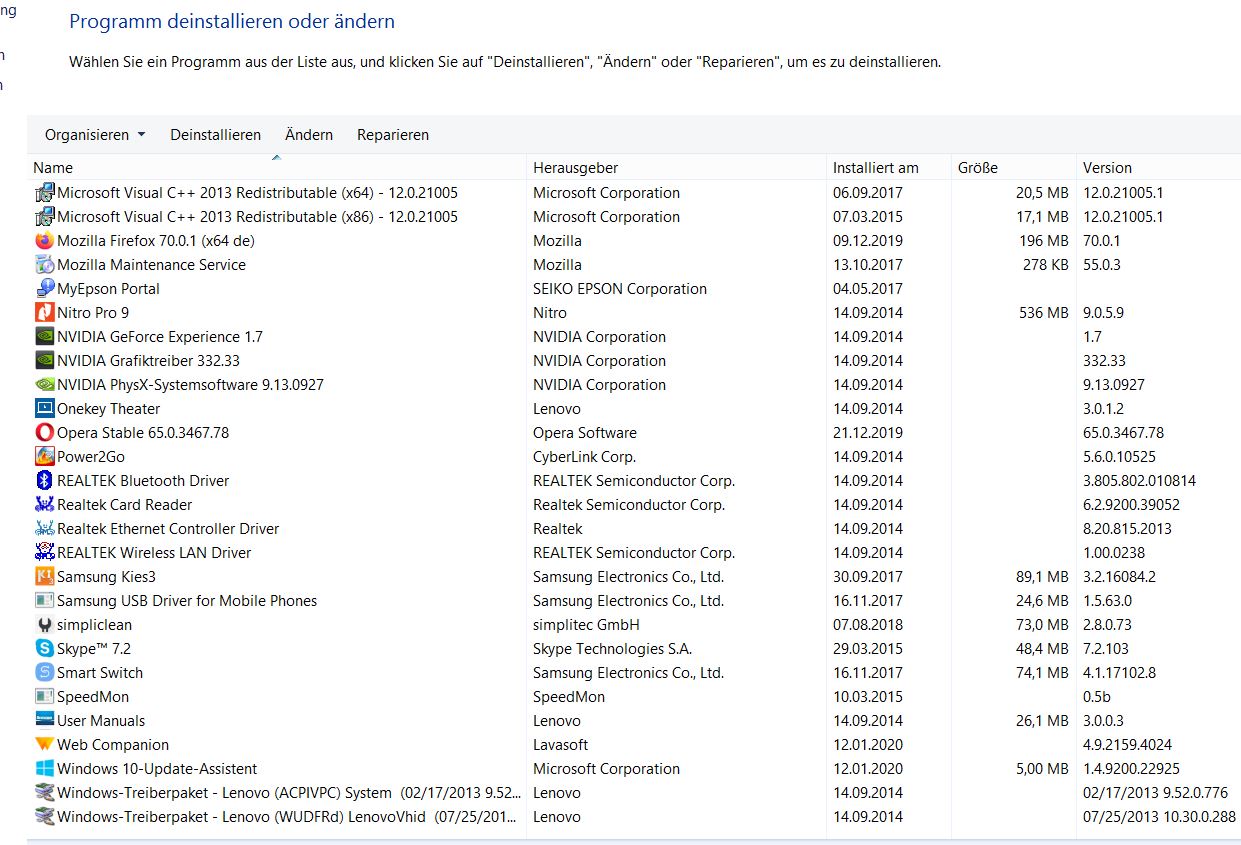Screen dimensions: 1241x845
Task: Click the Samsung USB Driver icon
Action: coord(44,600)
